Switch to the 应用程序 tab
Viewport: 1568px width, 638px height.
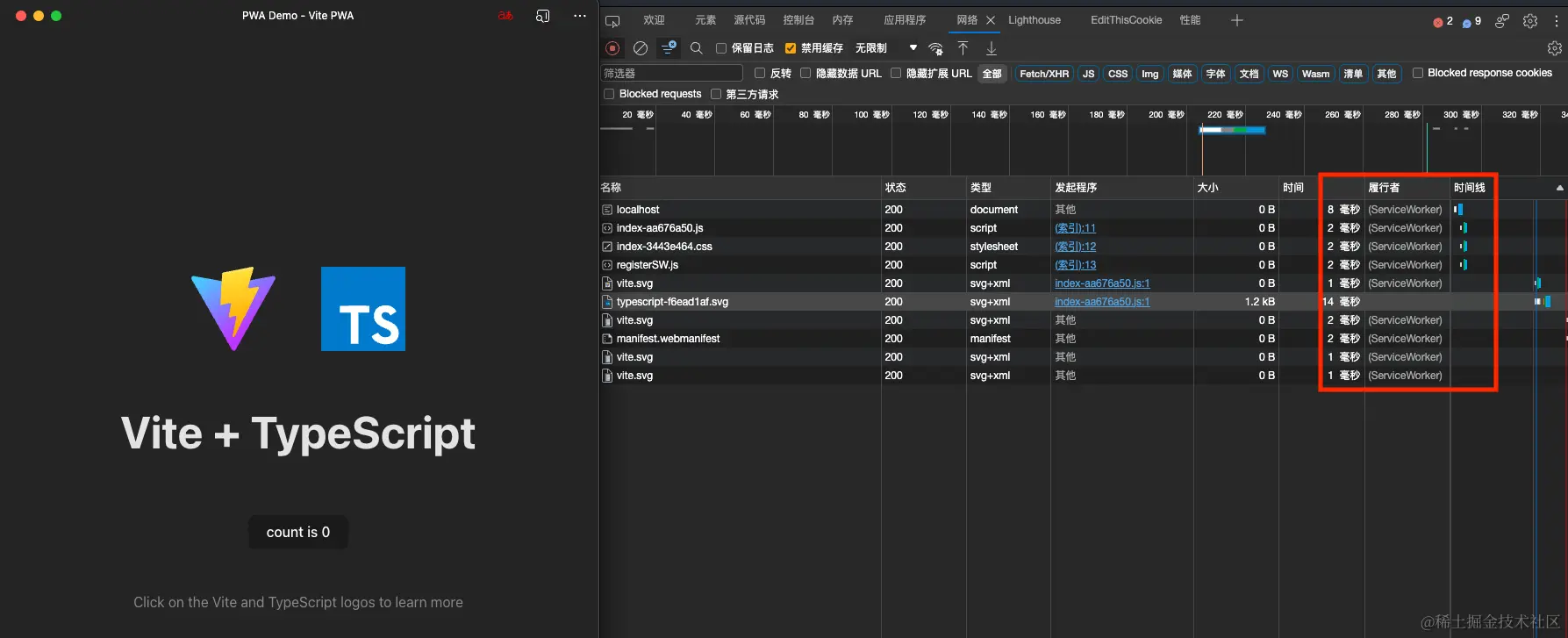tap(905, 20)
